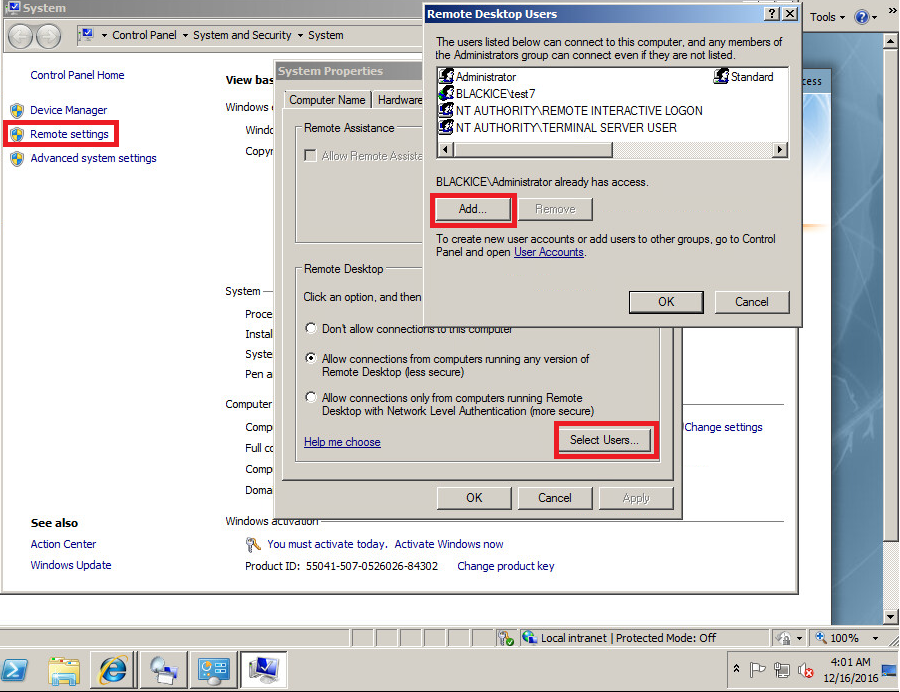
Task: Select BLACKICE\test7 in the user list
Action: [x=495, y=94]
